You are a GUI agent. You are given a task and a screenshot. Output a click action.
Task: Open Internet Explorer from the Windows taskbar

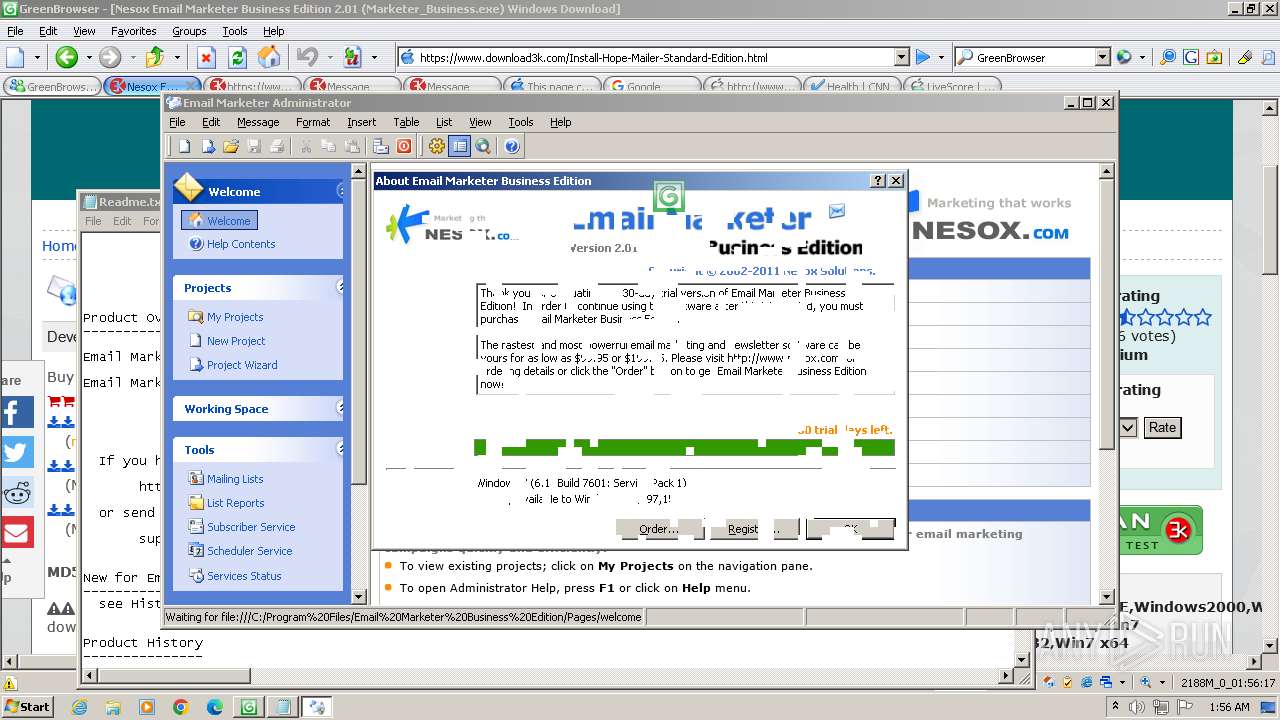pyautogui.click(x=79, y=707)
